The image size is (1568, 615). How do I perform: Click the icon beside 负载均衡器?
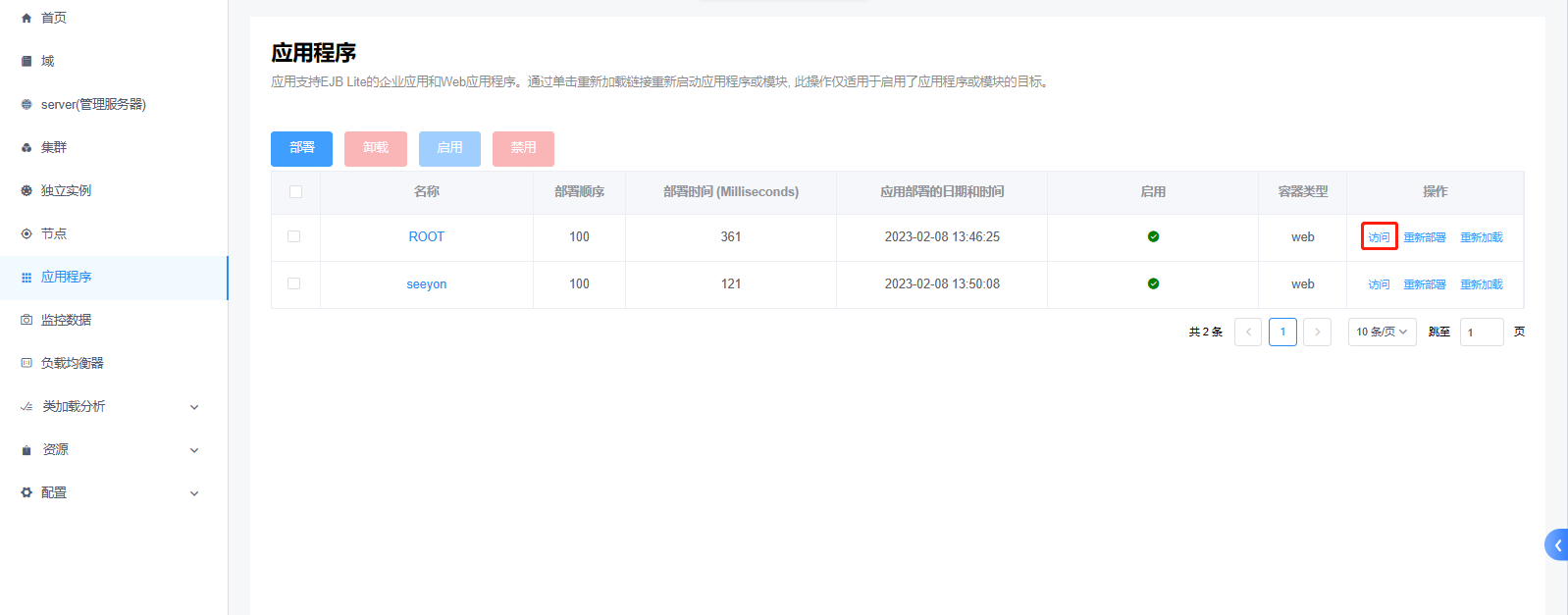pyautogui.click(x=26, y=363)
